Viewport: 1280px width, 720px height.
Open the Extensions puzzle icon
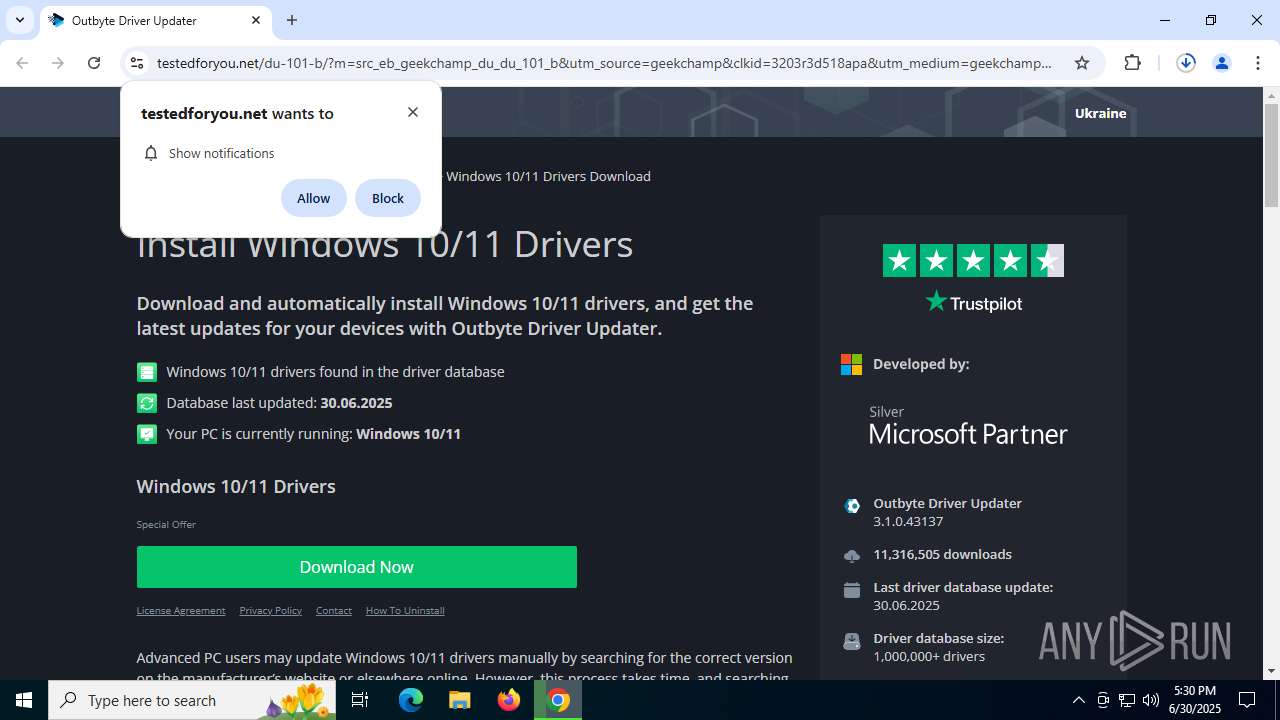(x=1132, y=63)
